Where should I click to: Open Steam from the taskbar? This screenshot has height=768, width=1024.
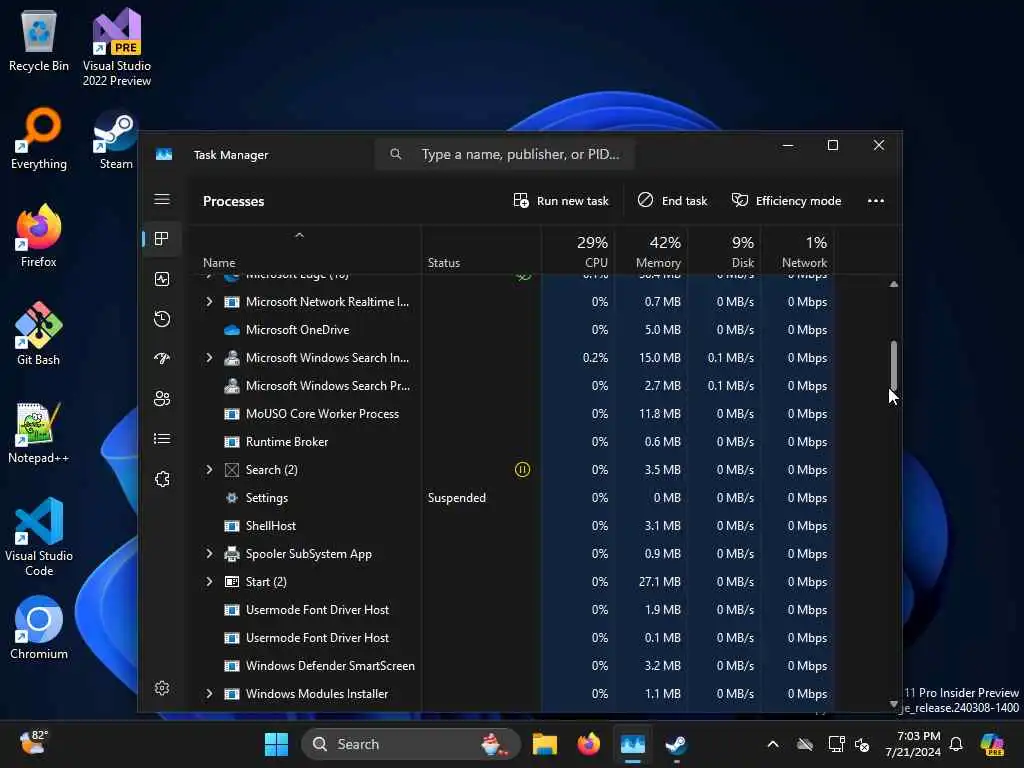click(x=676, y=744)
